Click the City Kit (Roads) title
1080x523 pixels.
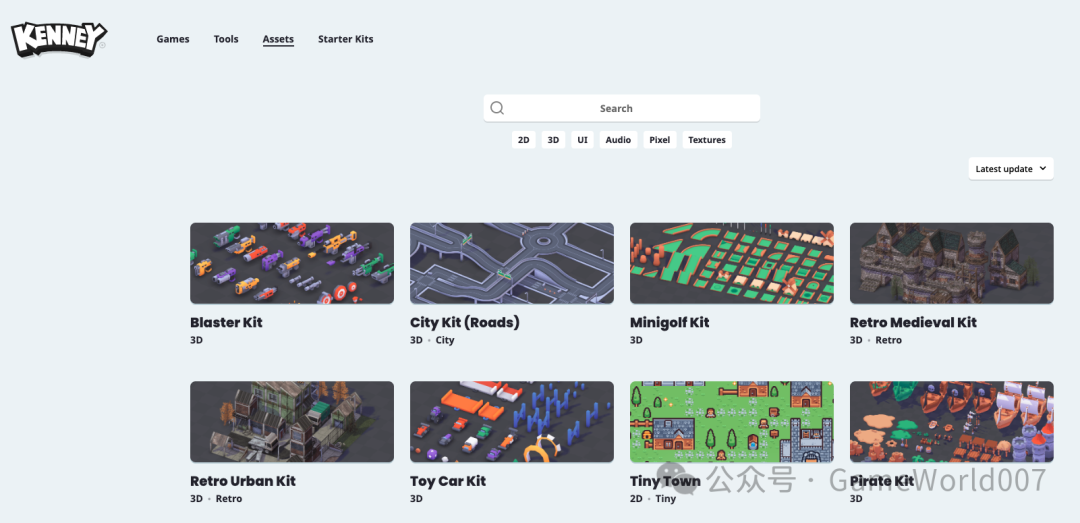coord(465,322)
